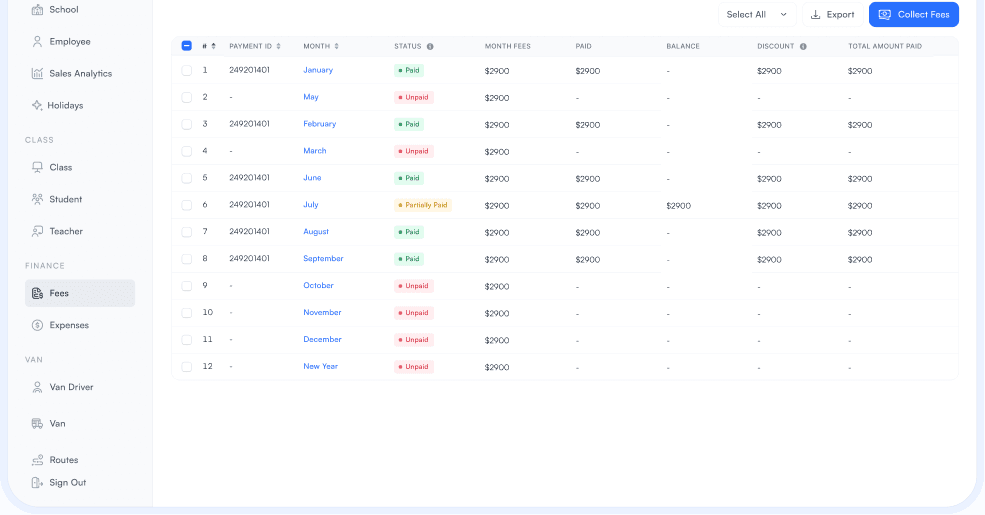The width and height of the screenshot is (985, 515).
Task: Go to Teacher in the sidebar
Action: [x=66, y=231]
